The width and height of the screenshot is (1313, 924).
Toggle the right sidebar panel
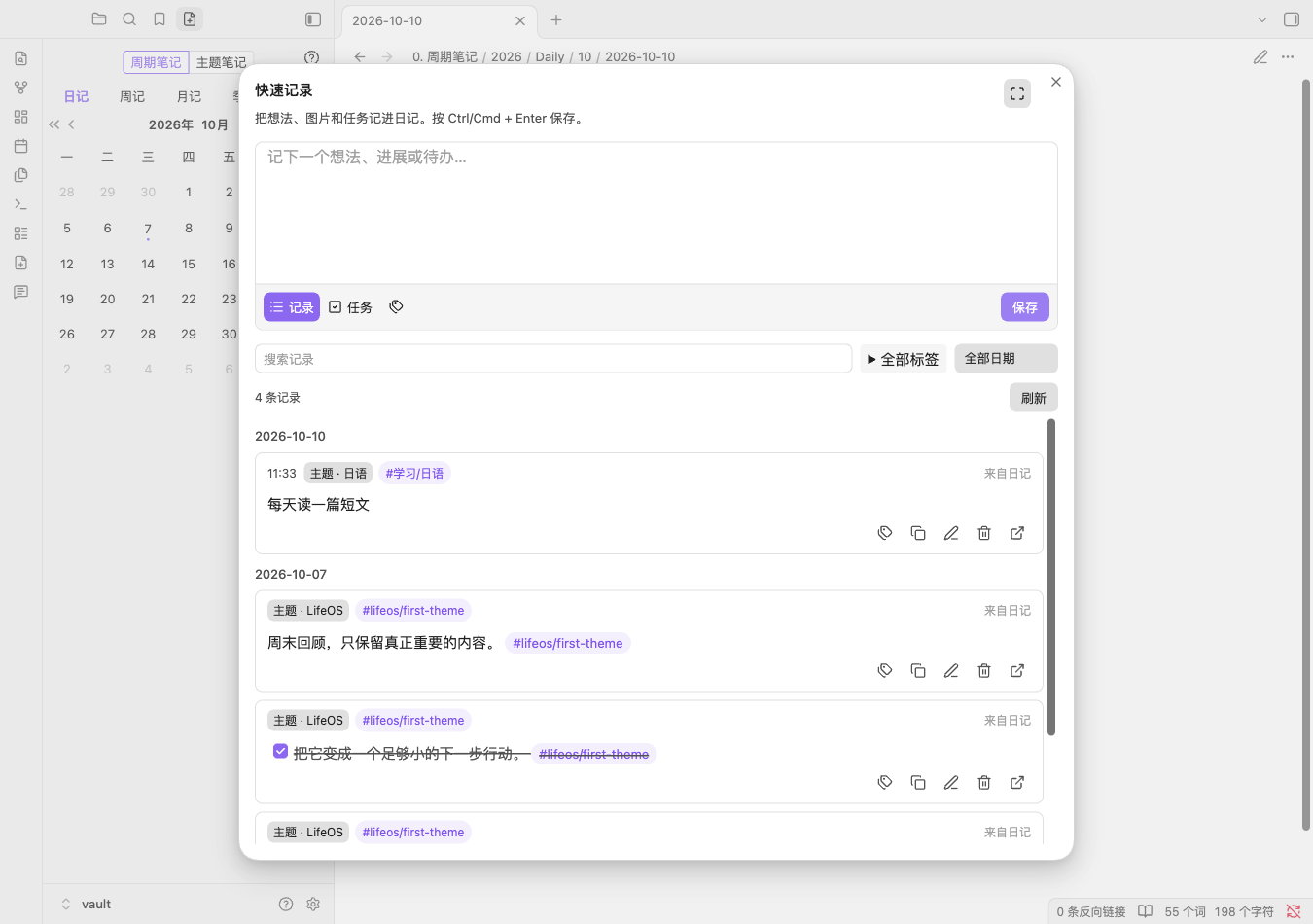coord(1292,19)
